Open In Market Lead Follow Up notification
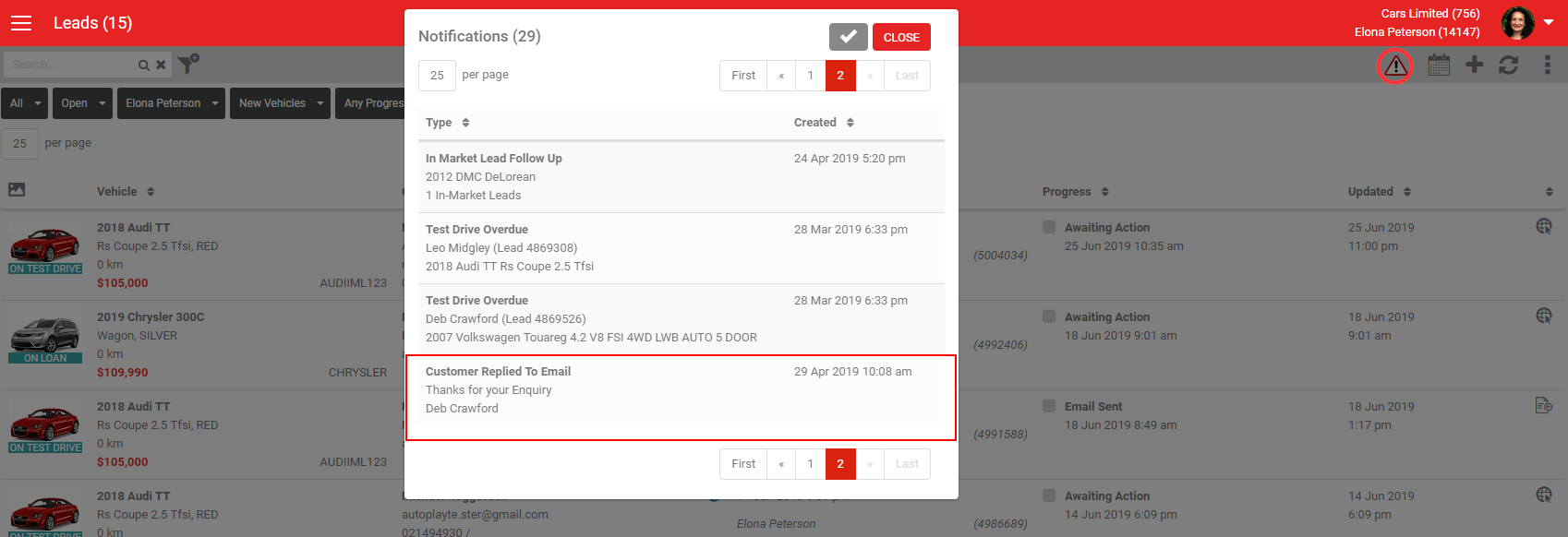The height and width of the screenshot is (537, 1568). pos(681,177)
